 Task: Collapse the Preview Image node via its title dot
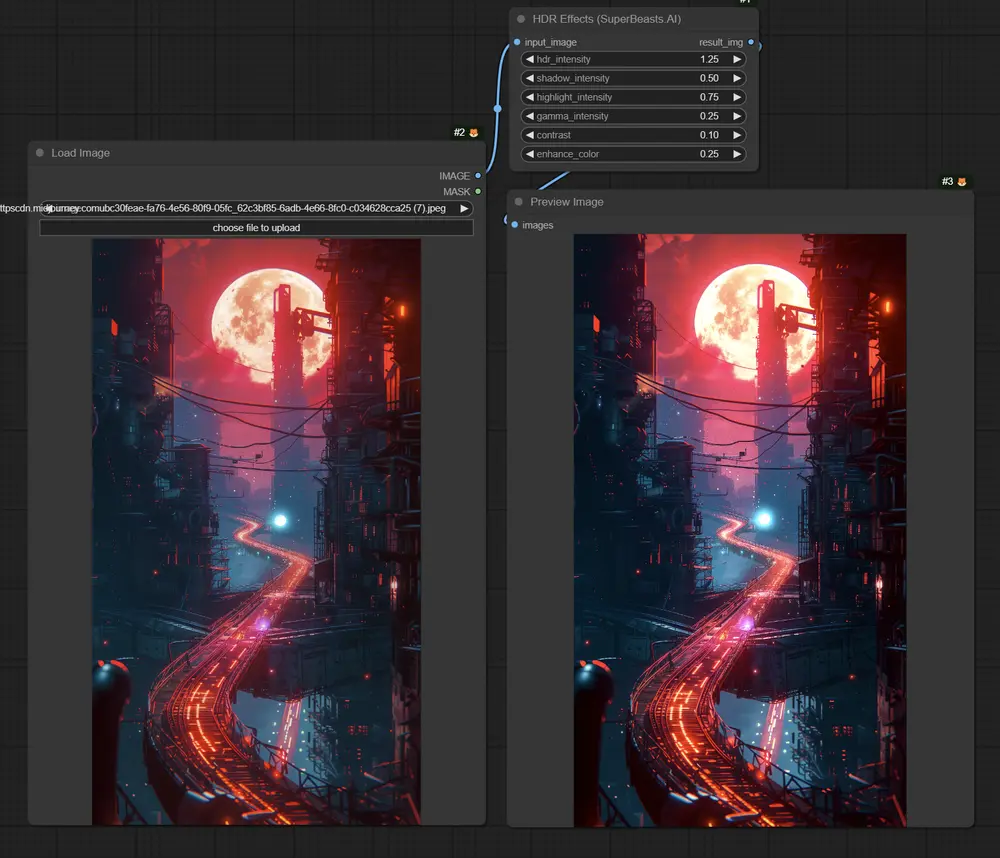click(x=519, y=202)
